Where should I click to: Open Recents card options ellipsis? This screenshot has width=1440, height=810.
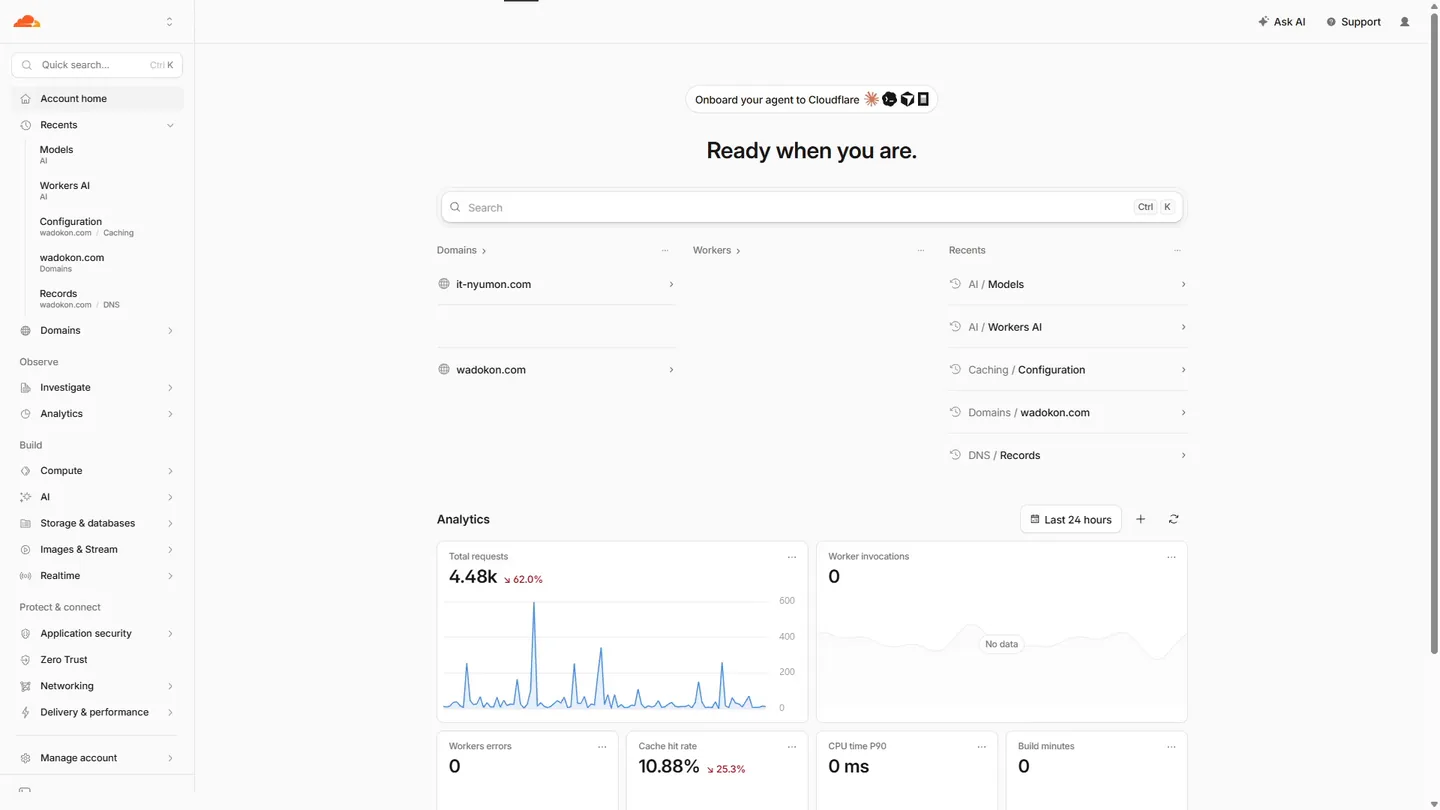(x=1177, y=251)
